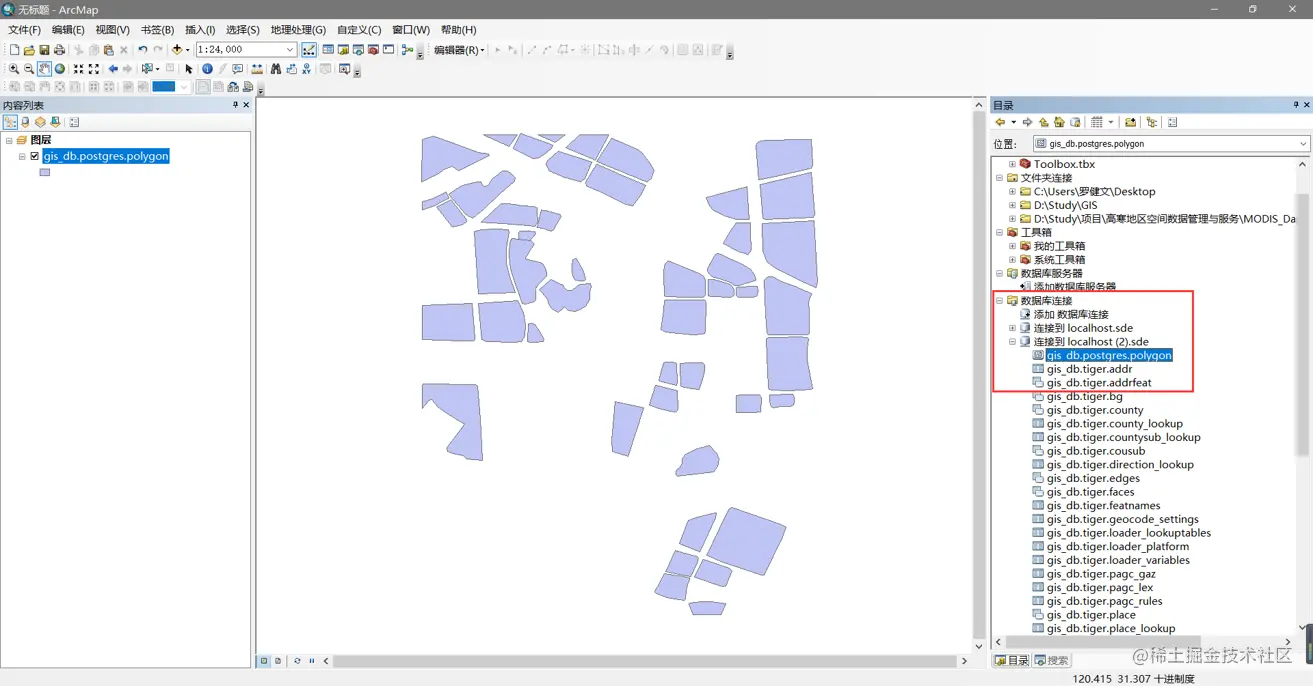Open the 文件(F) menu
Screen dimensions: 1313x686
click(x=24, y=30)
